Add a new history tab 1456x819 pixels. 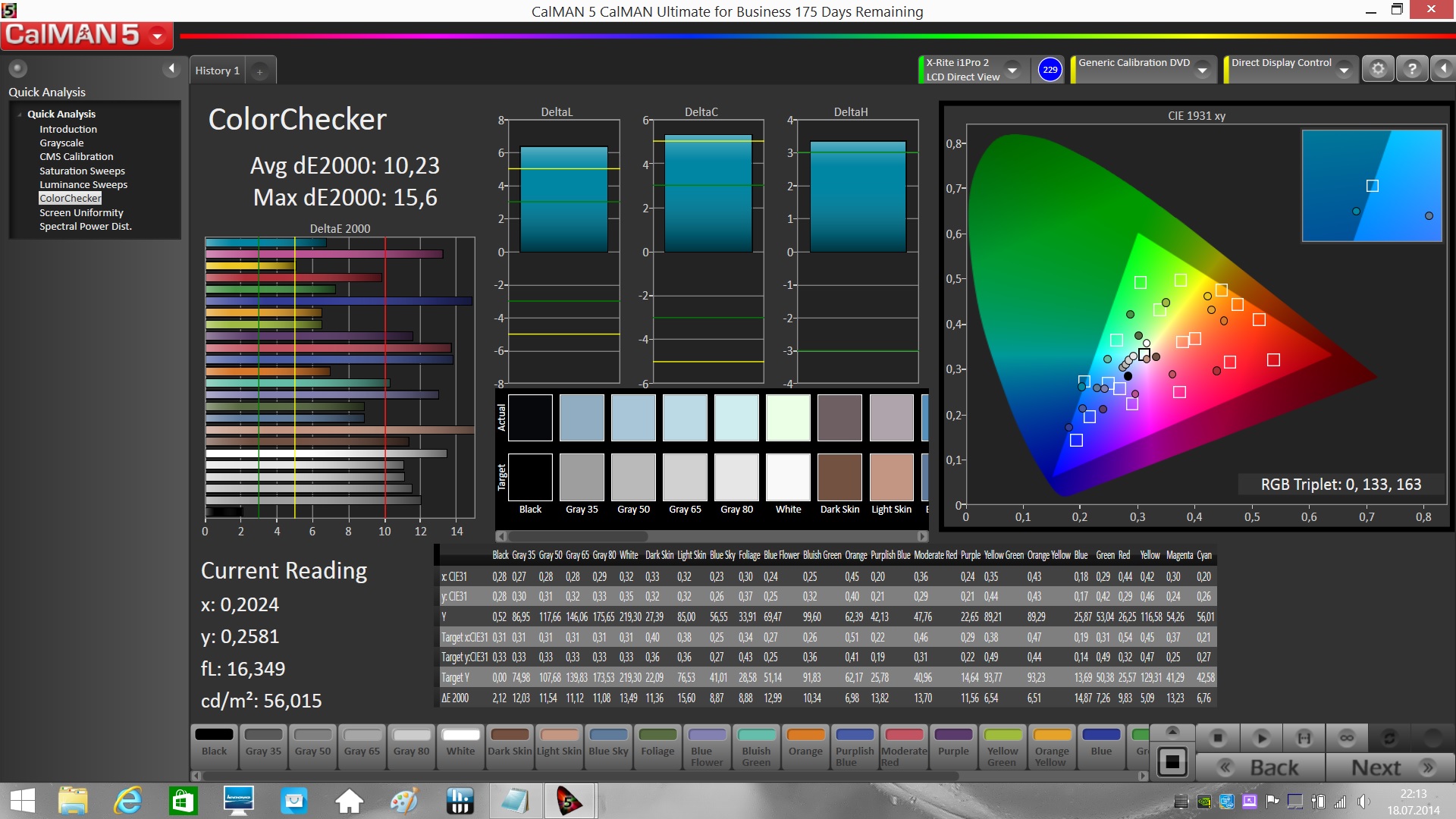(259, 71)
